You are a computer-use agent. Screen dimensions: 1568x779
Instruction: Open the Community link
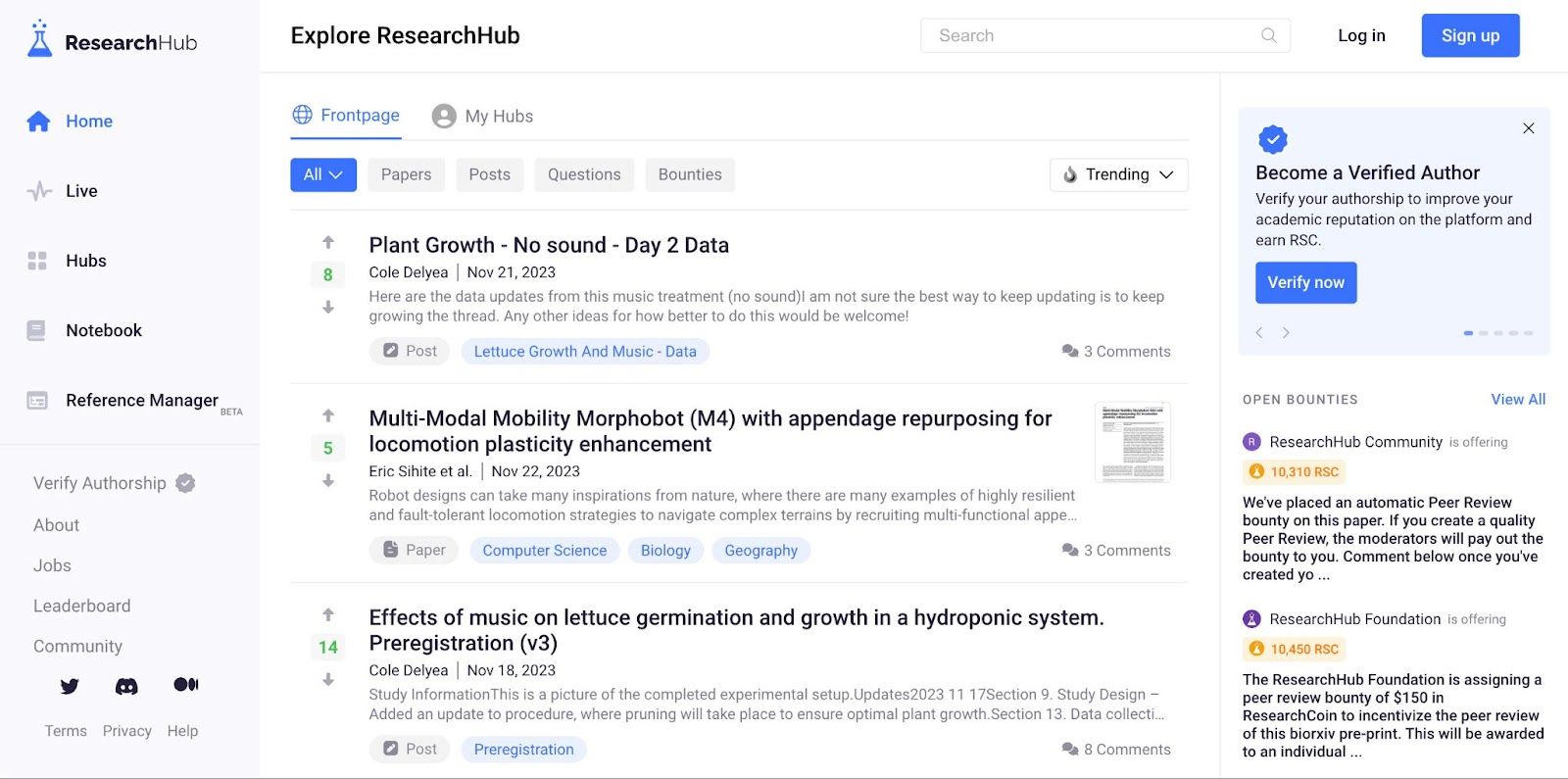point(77,646)
